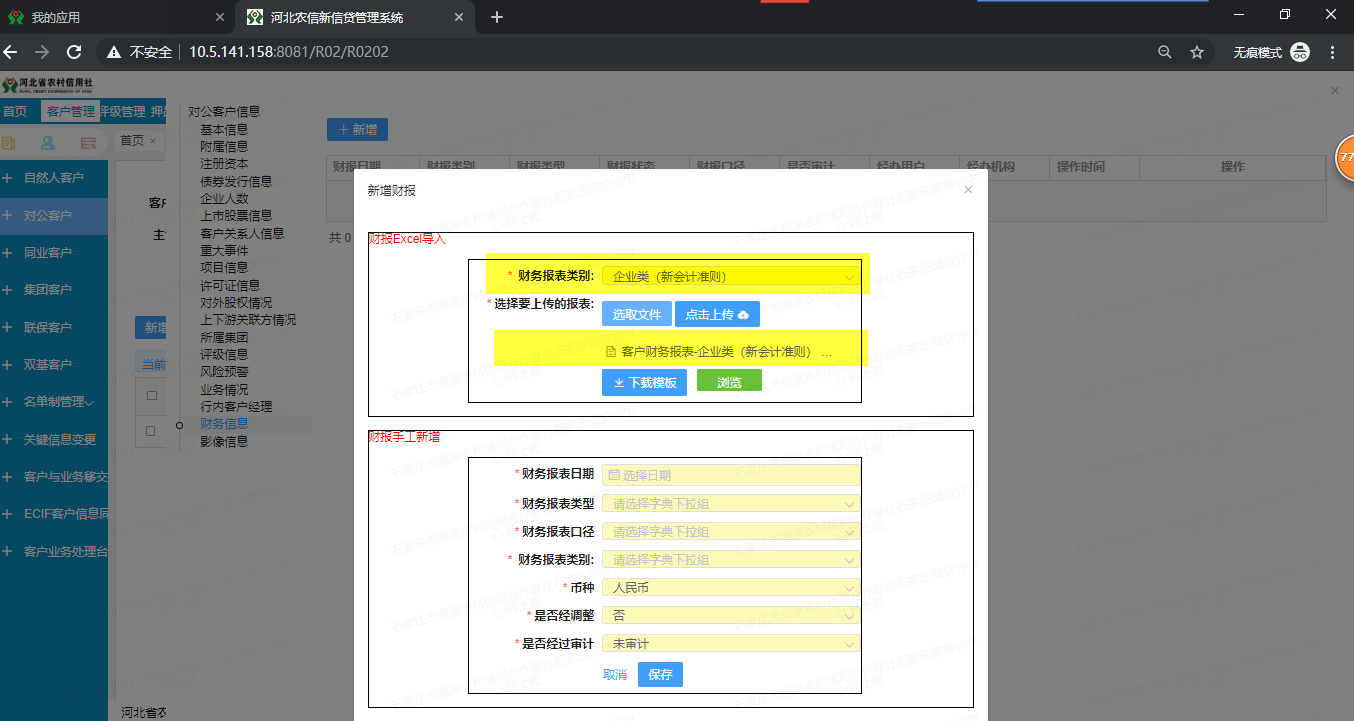This screenshot has height=721, width=1354.
Task: Select the blue customer profile icon
Action: point(46,142)
